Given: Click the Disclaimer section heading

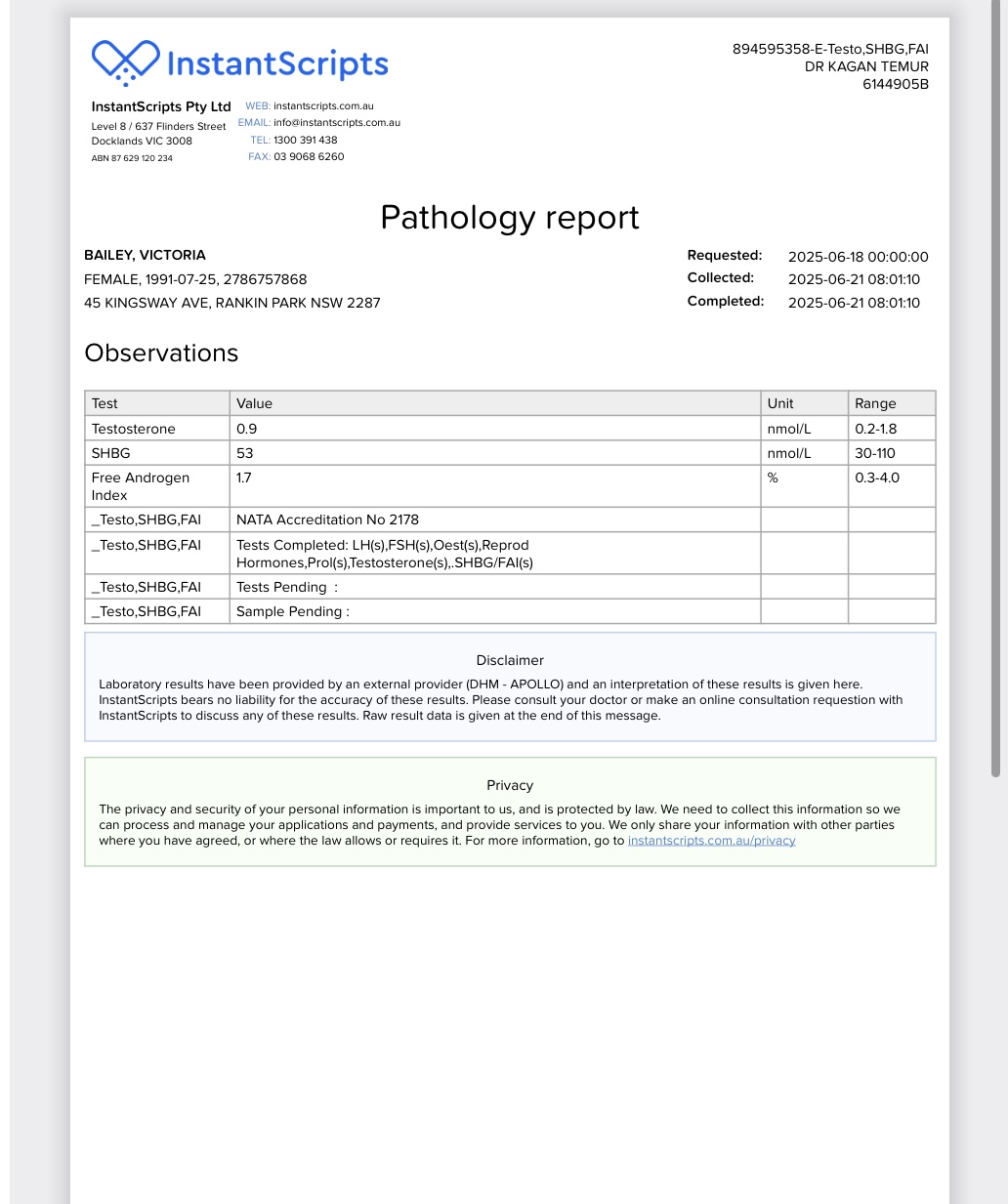Looking at the screenshot, I should [x=510, y=660].
